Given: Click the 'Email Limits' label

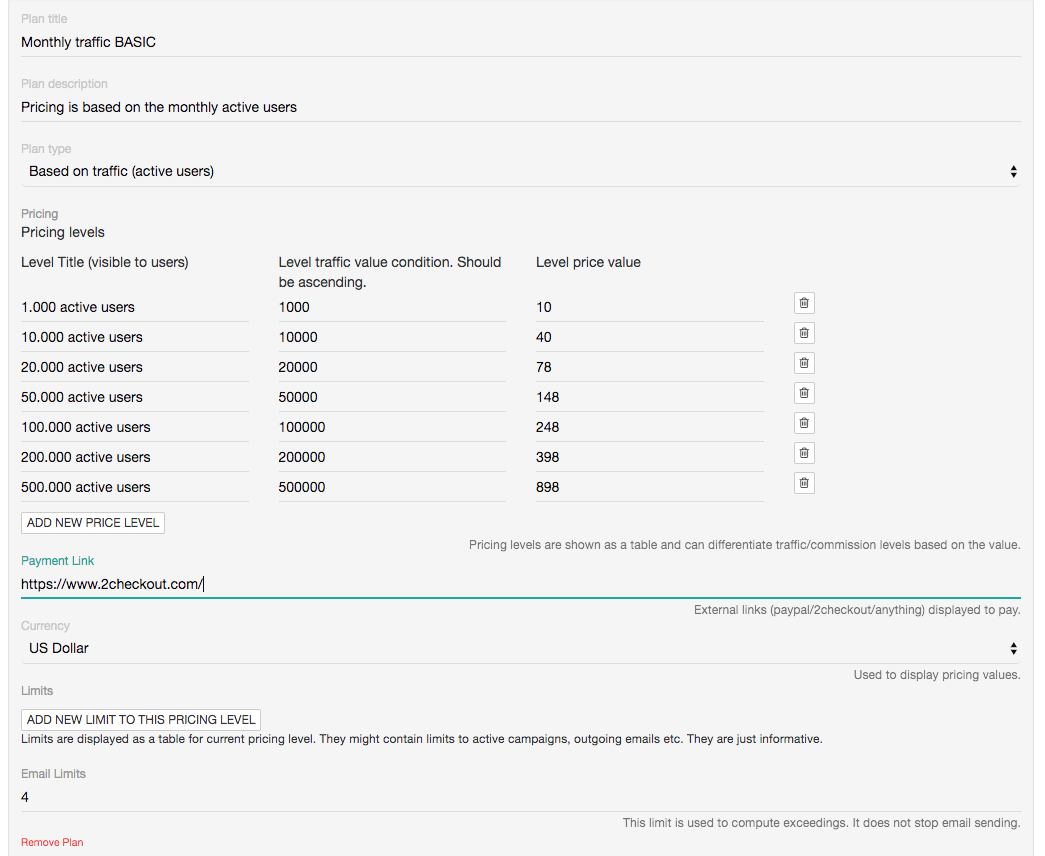Looking at the screenshot, I should pos(53,773).
